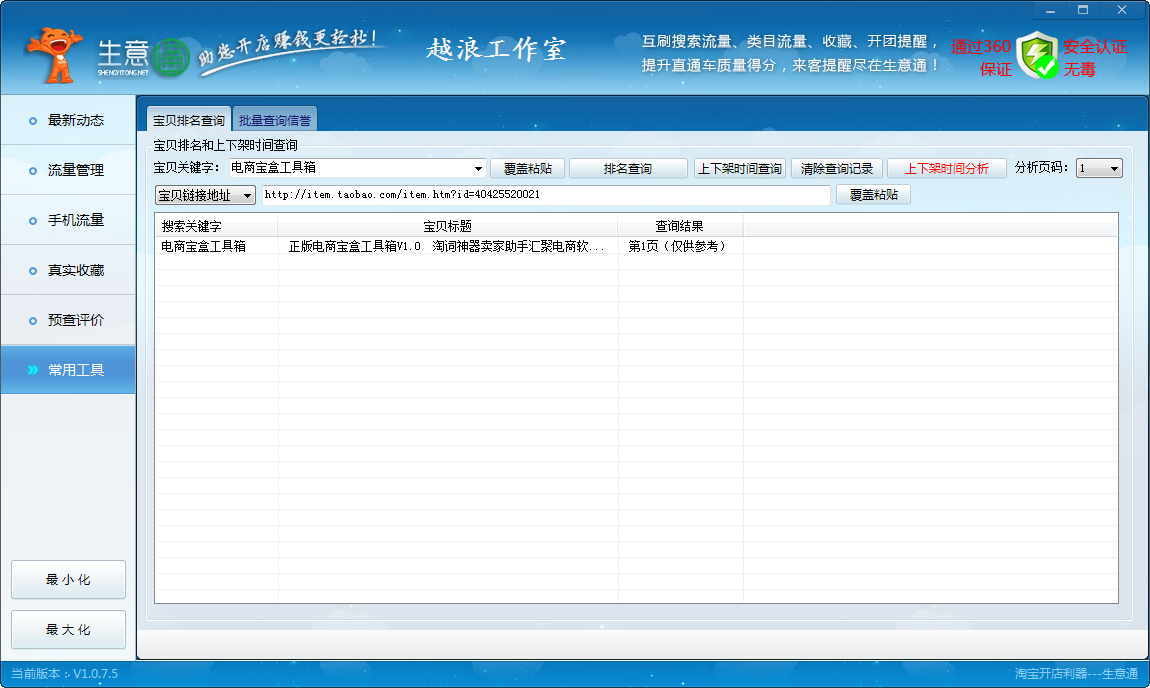Click the 最小化 sidebar button
1150x688 pixels.
pyautogui.click(x=68, y=579)
